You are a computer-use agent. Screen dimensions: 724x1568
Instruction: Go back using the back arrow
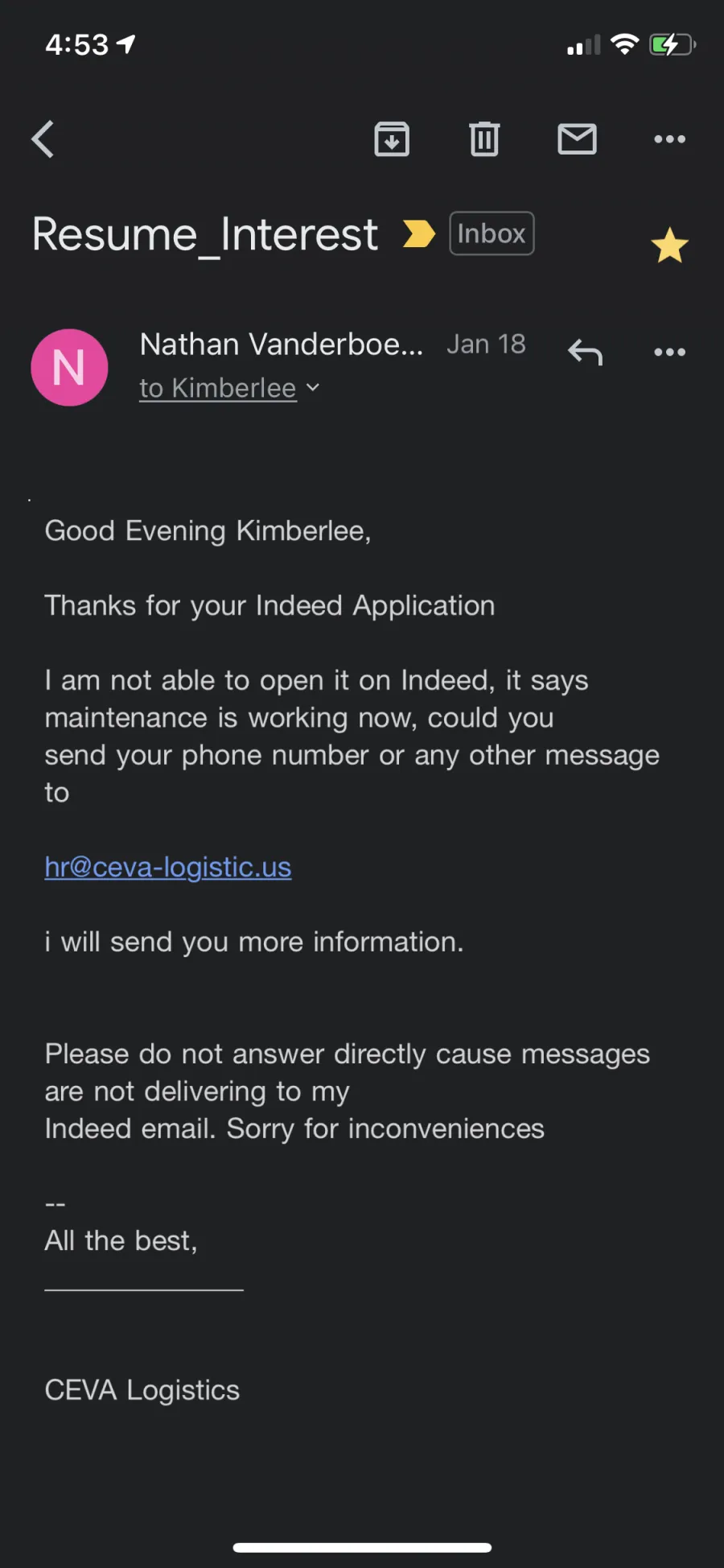pyautogui.click(x=43, y=139)
